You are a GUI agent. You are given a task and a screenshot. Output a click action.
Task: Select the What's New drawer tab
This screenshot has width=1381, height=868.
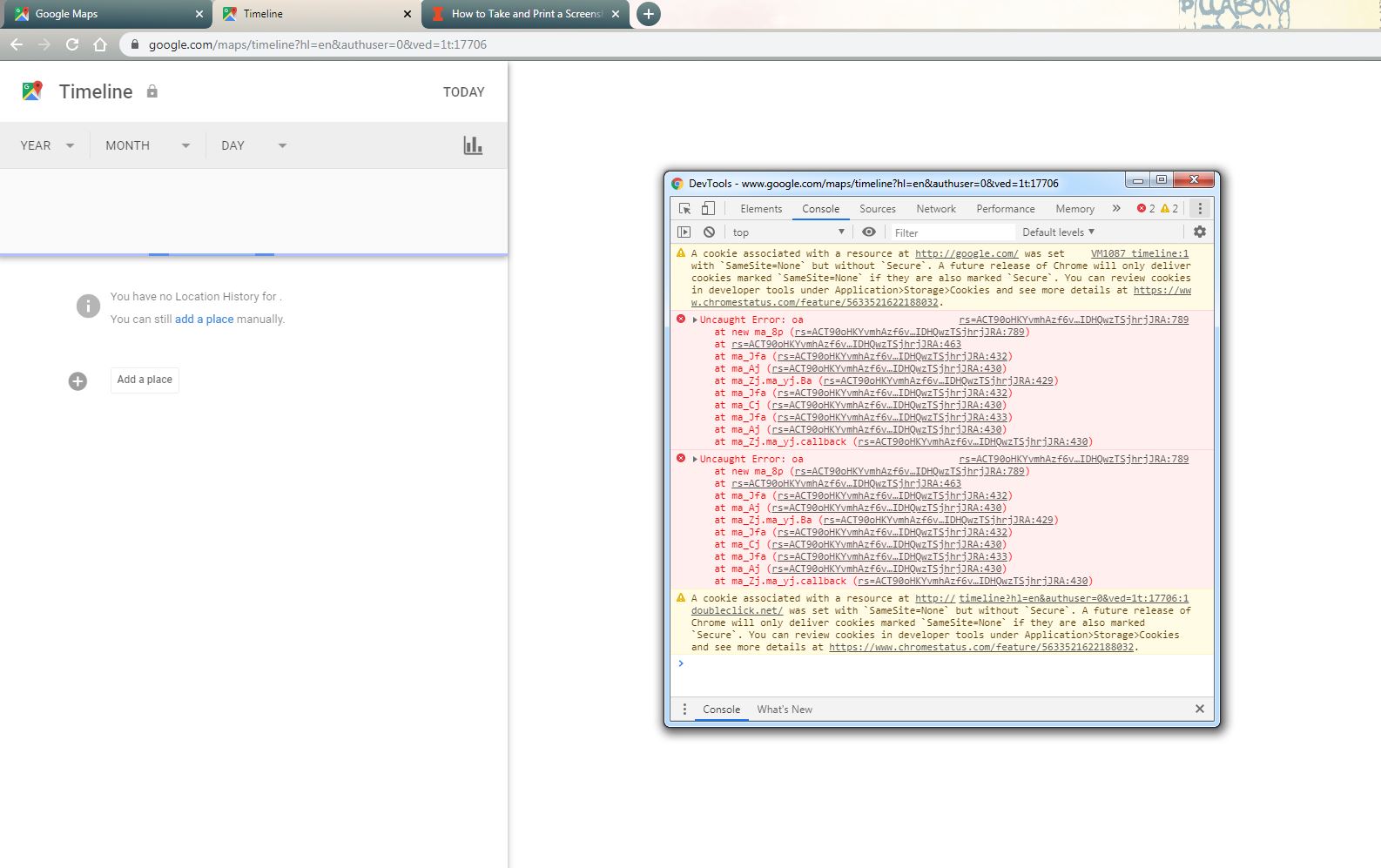click(x=784, y=710)
